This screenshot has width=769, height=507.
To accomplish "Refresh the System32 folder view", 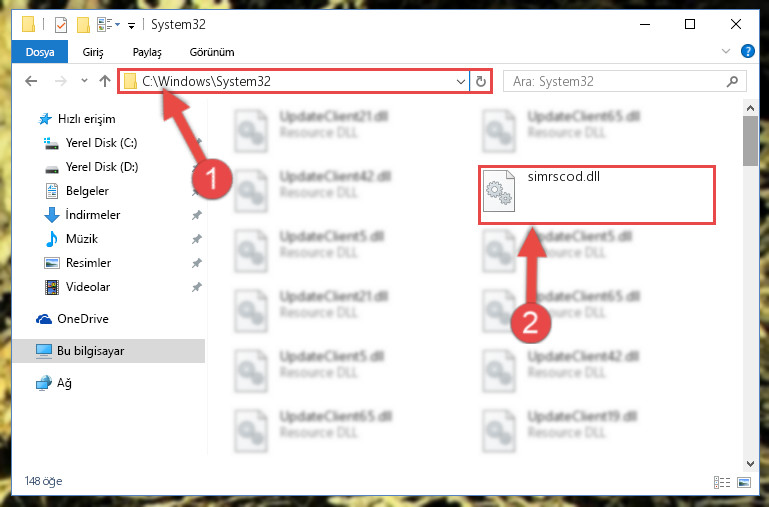I will point(481,81).
